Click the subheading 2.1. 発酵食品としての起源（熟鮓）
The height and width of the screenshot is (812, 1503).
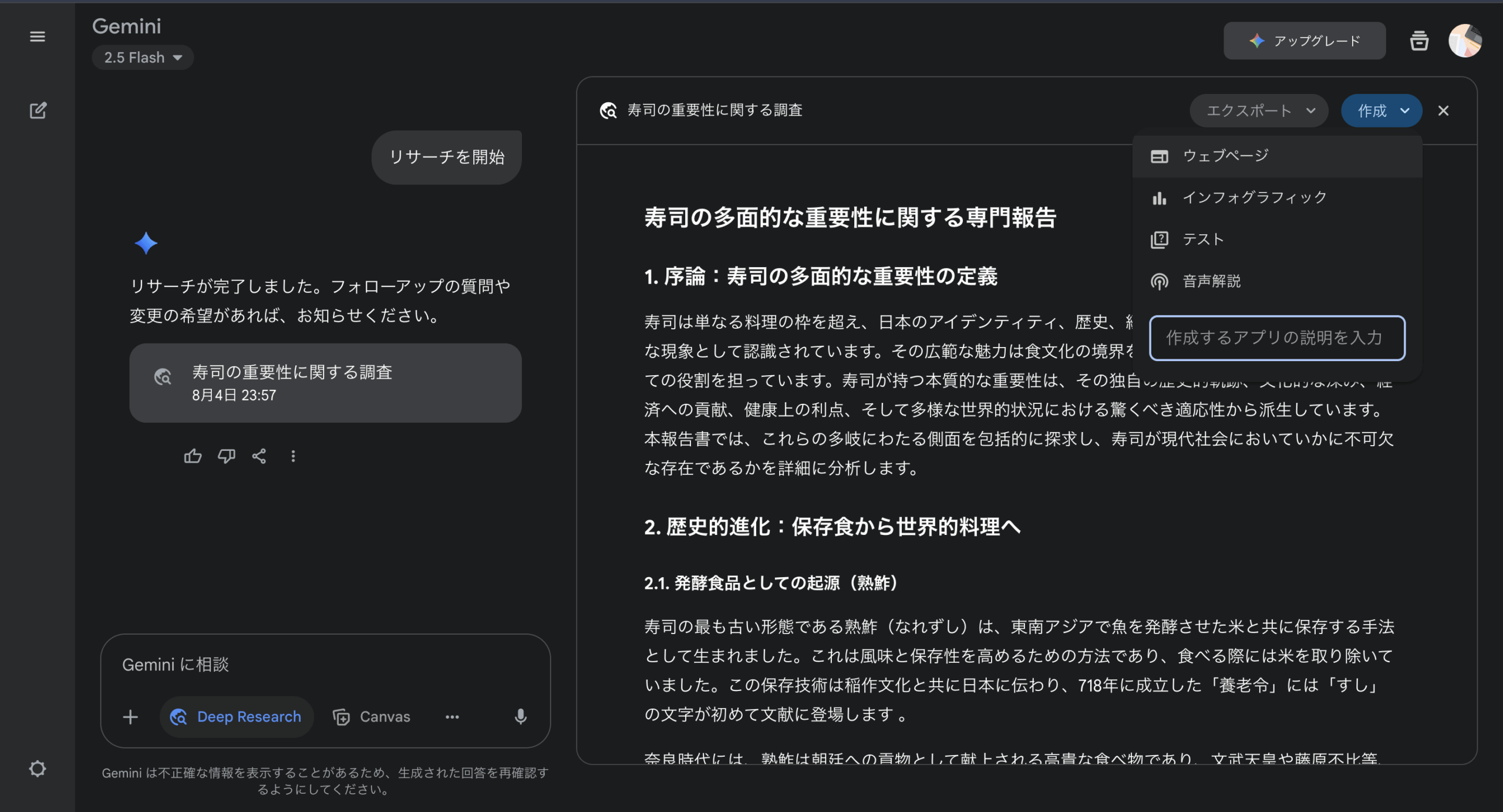[x=771, y=583]
